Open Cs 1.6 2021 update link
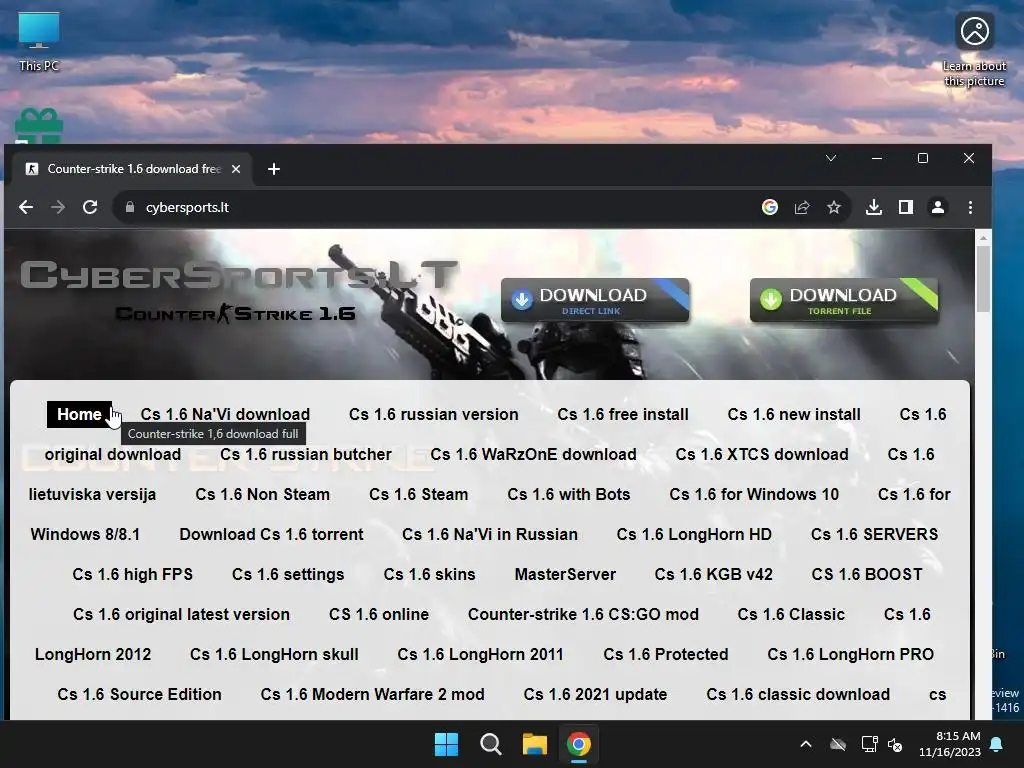Viewport: 1024px width, 768px height. tap(596, 694)
